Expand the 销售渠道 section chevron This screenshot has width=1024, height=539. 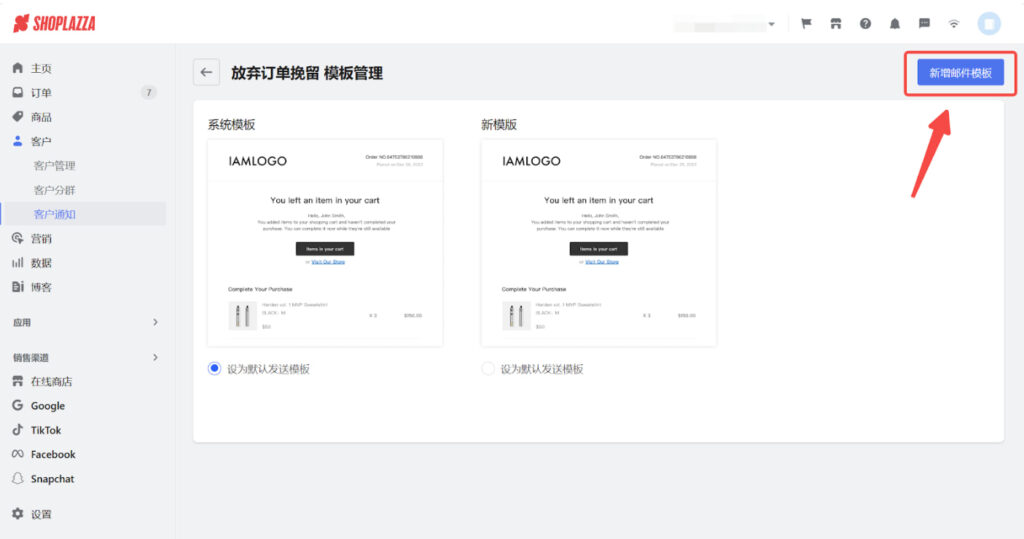click(155, 357)
